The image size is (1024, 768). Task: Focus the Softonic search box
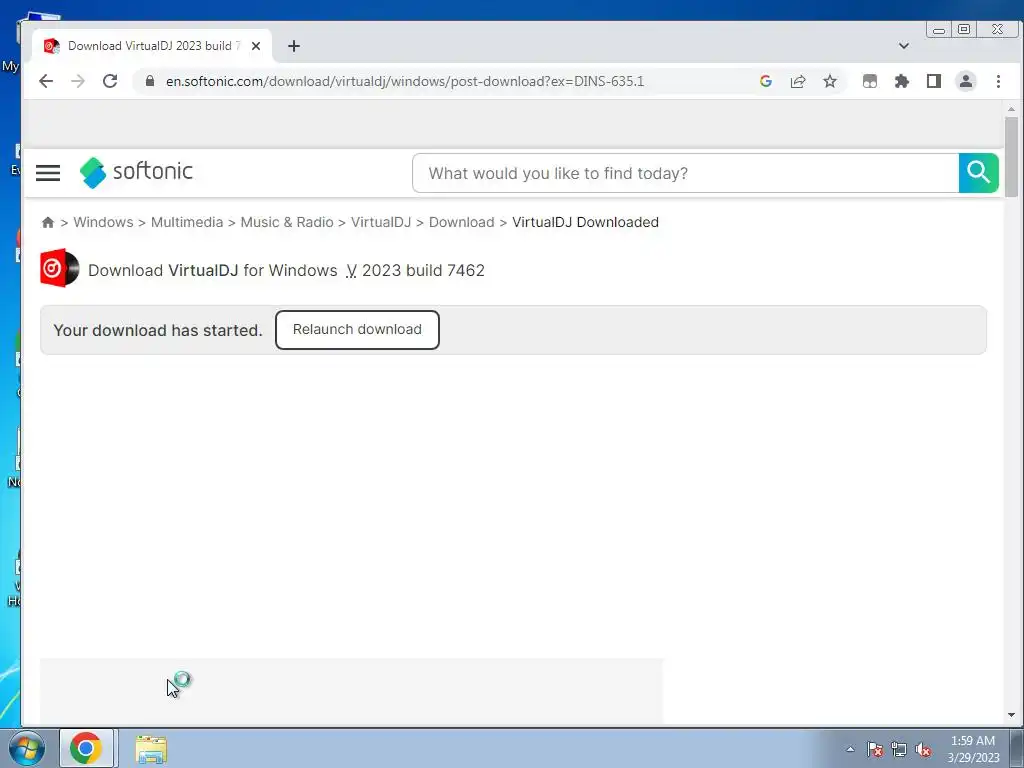pyautogui.click(x=686, y=173)
